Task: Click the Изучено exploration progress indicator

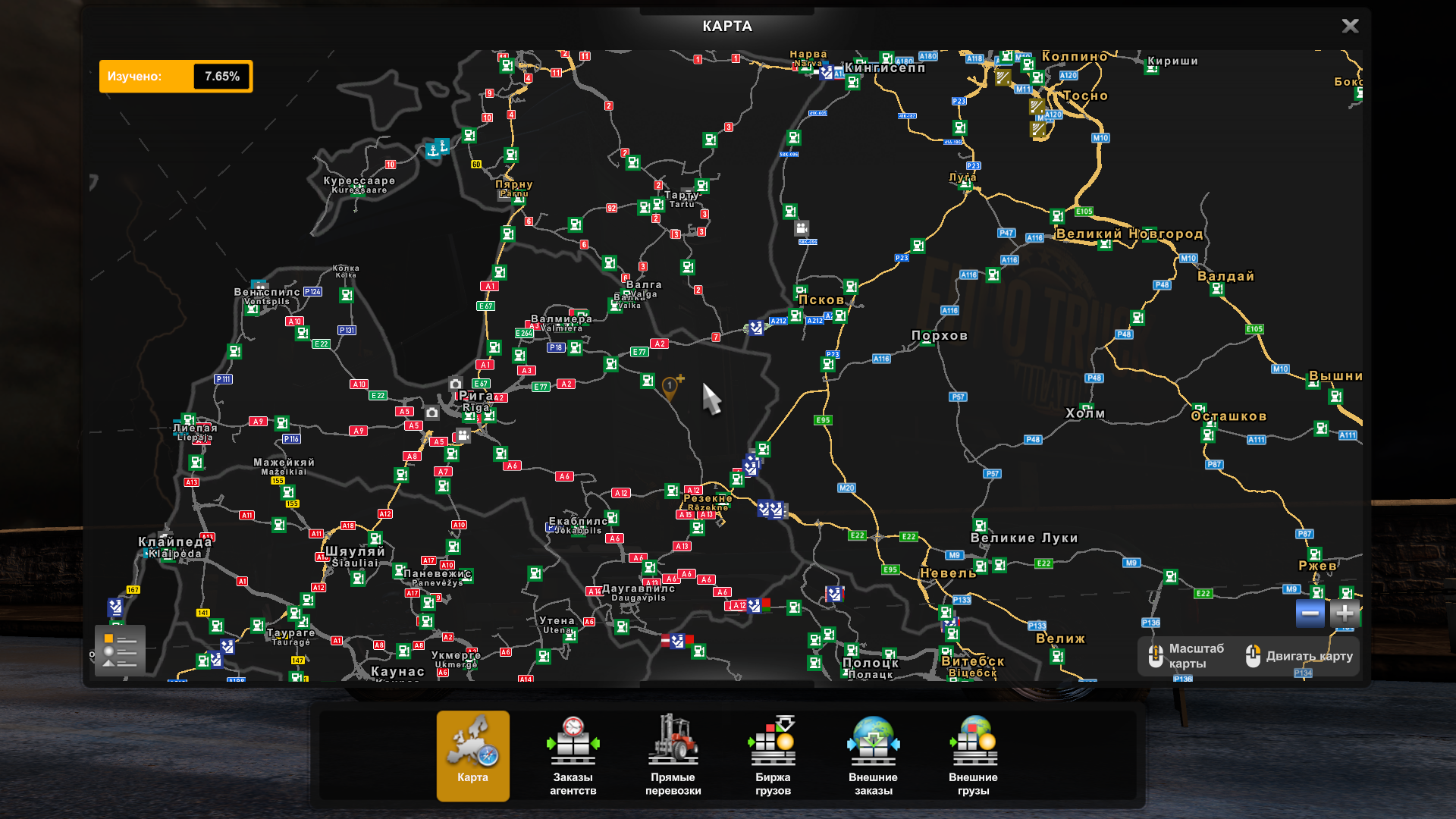Action: (176, 76)
